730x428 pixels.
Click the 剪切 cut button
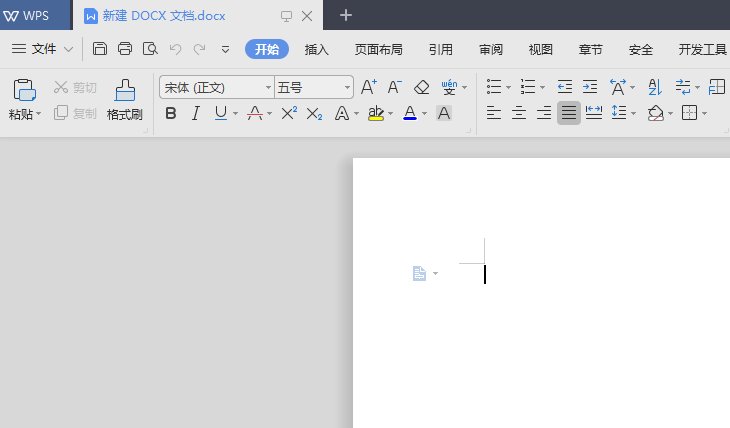click(x=75, y=87)
